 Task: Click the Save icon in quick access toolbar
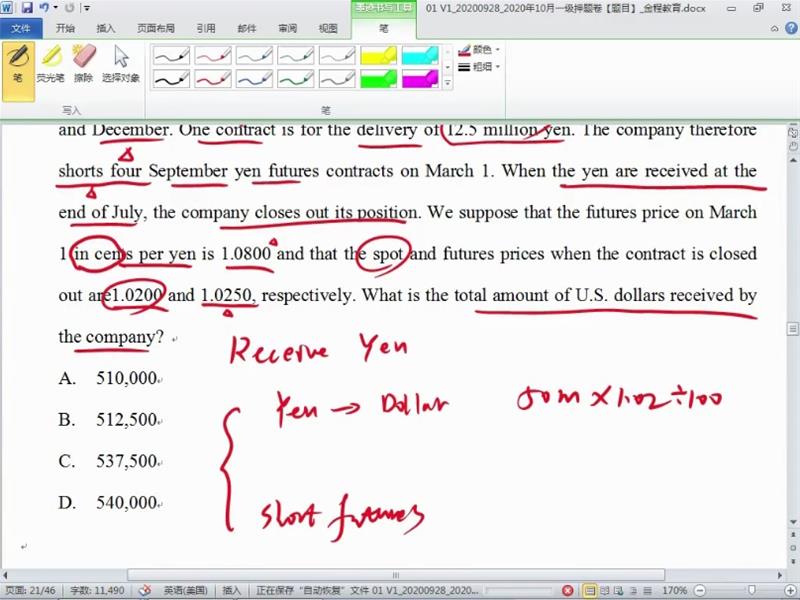[x=27, y=8]
